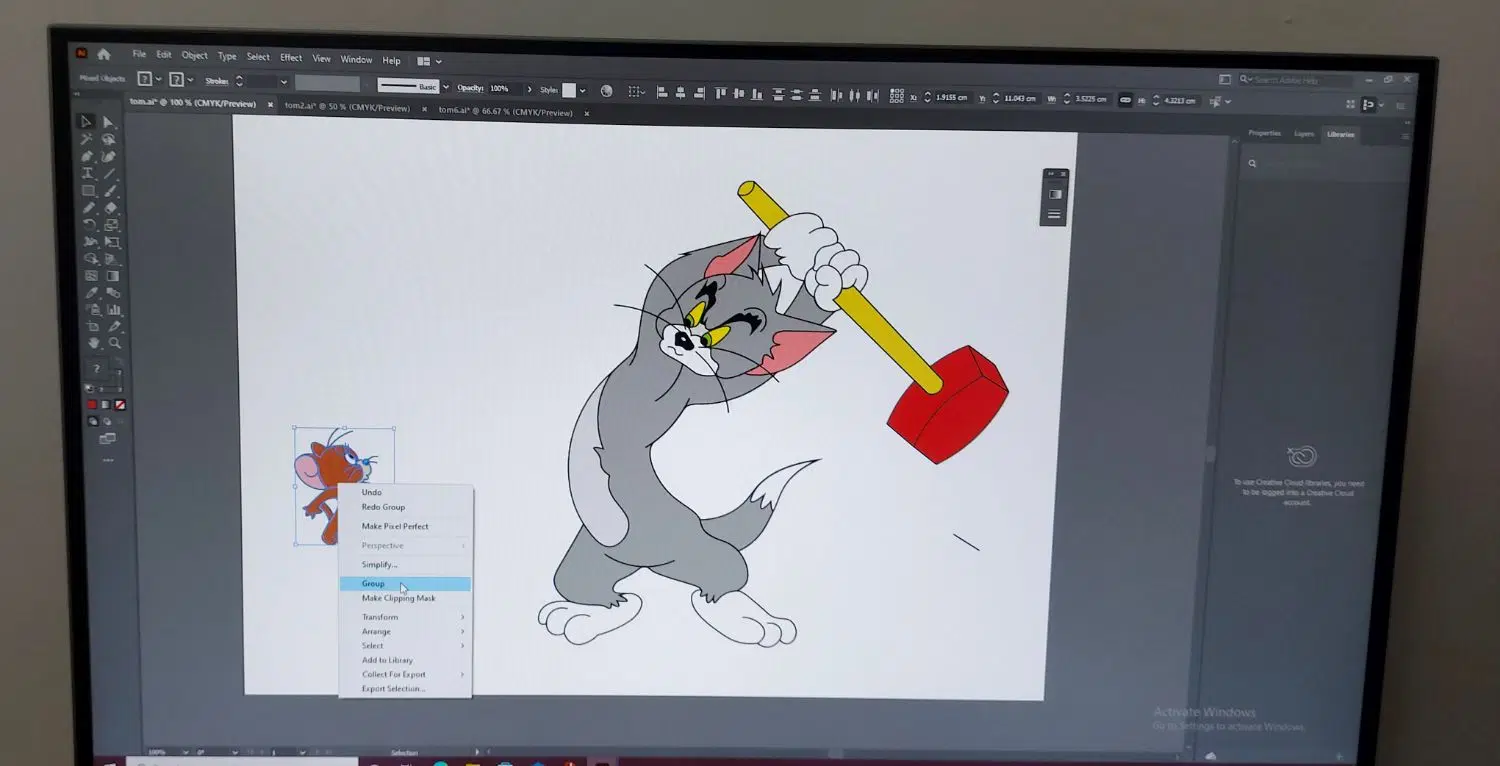Select the Hand tool
Screen dimensions: 1500x766
[x=94, y=343]
